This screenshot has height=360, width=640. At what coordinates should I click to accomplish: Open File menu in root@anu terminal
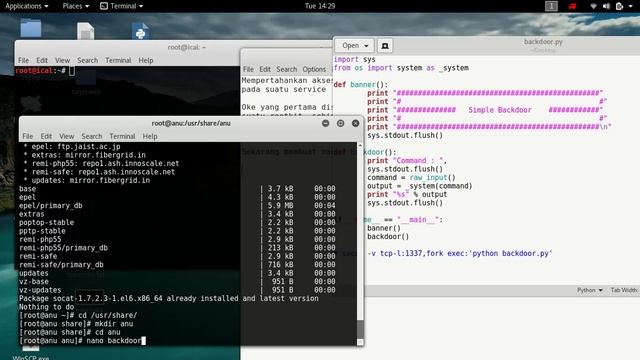coord(28,136)
